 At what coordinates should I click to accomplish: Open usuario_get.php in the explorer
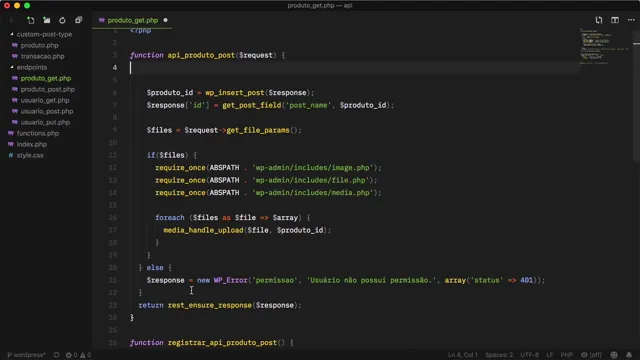(x=45, y=100)
